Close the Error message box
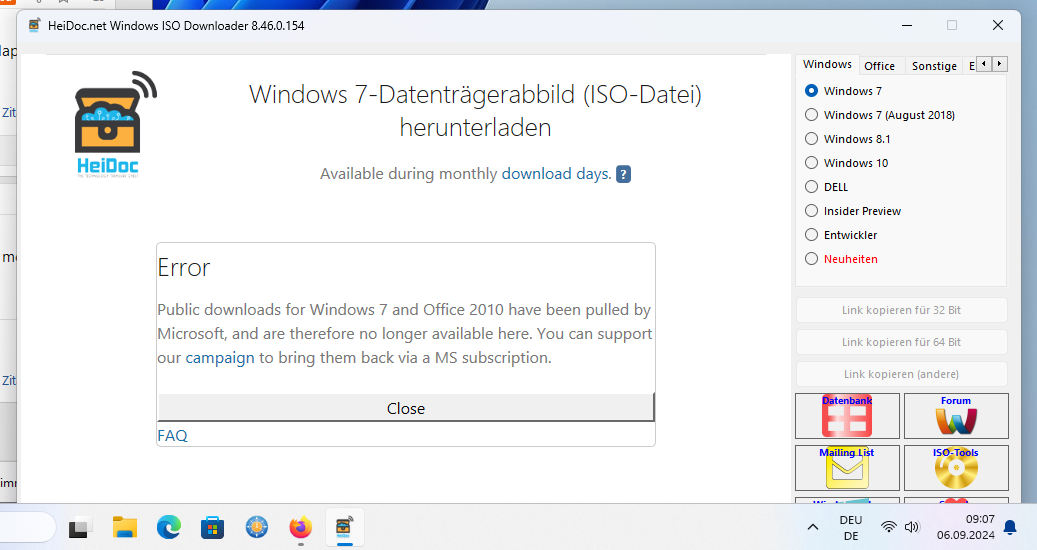1037x550 pixels. [x=405, y=408]
